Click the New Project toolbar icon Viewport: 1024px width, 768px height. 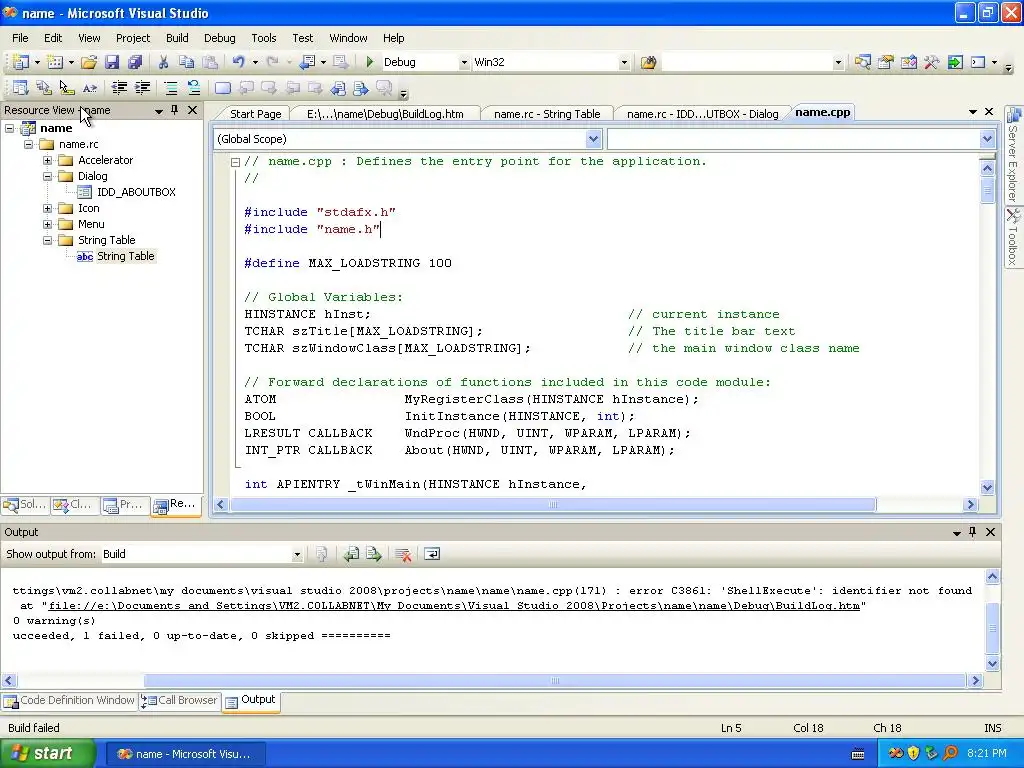point(20,62)
